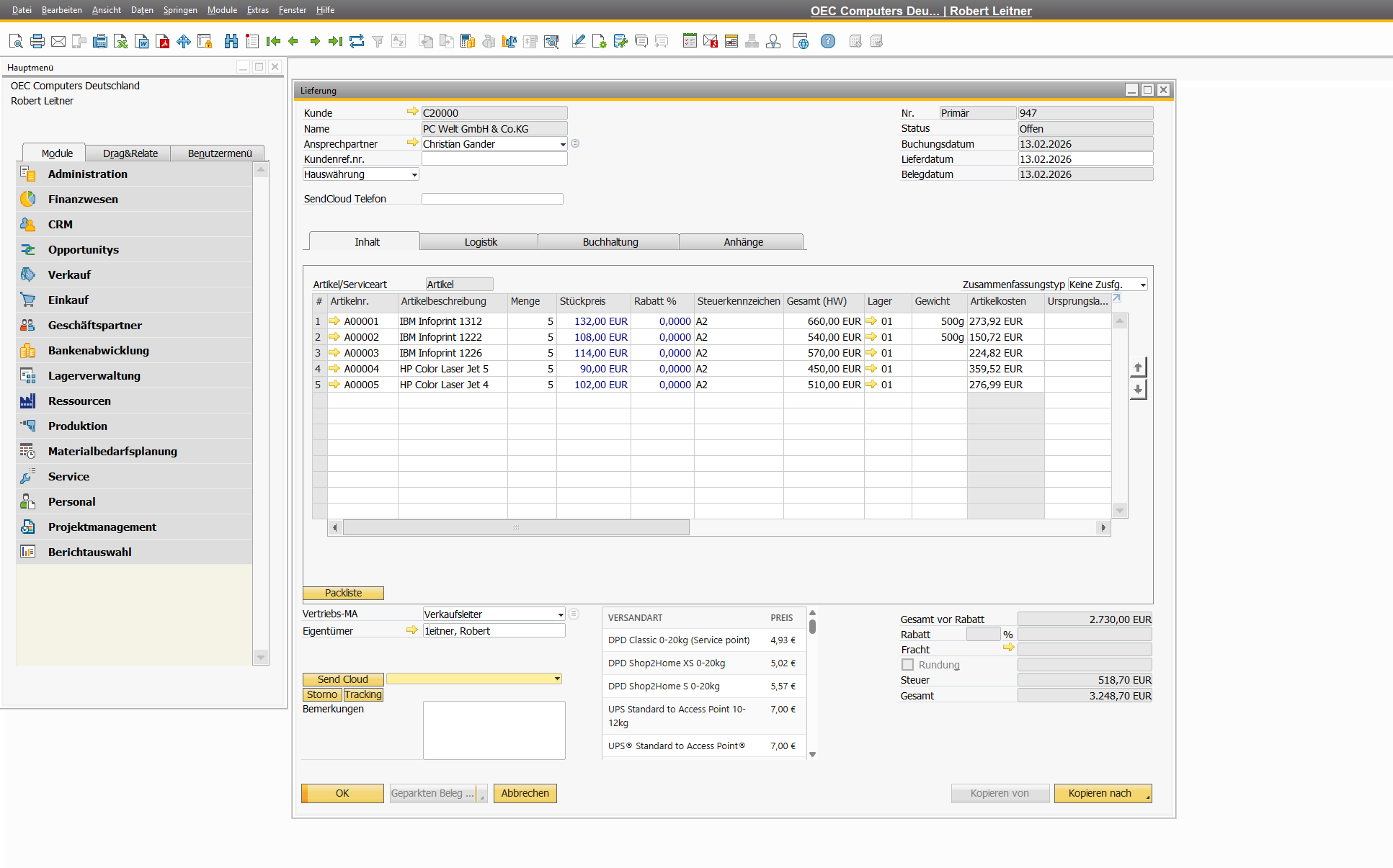Open the Find function via binoculars icon
This screenshot has width=1393, height=868.
[231, 41]
